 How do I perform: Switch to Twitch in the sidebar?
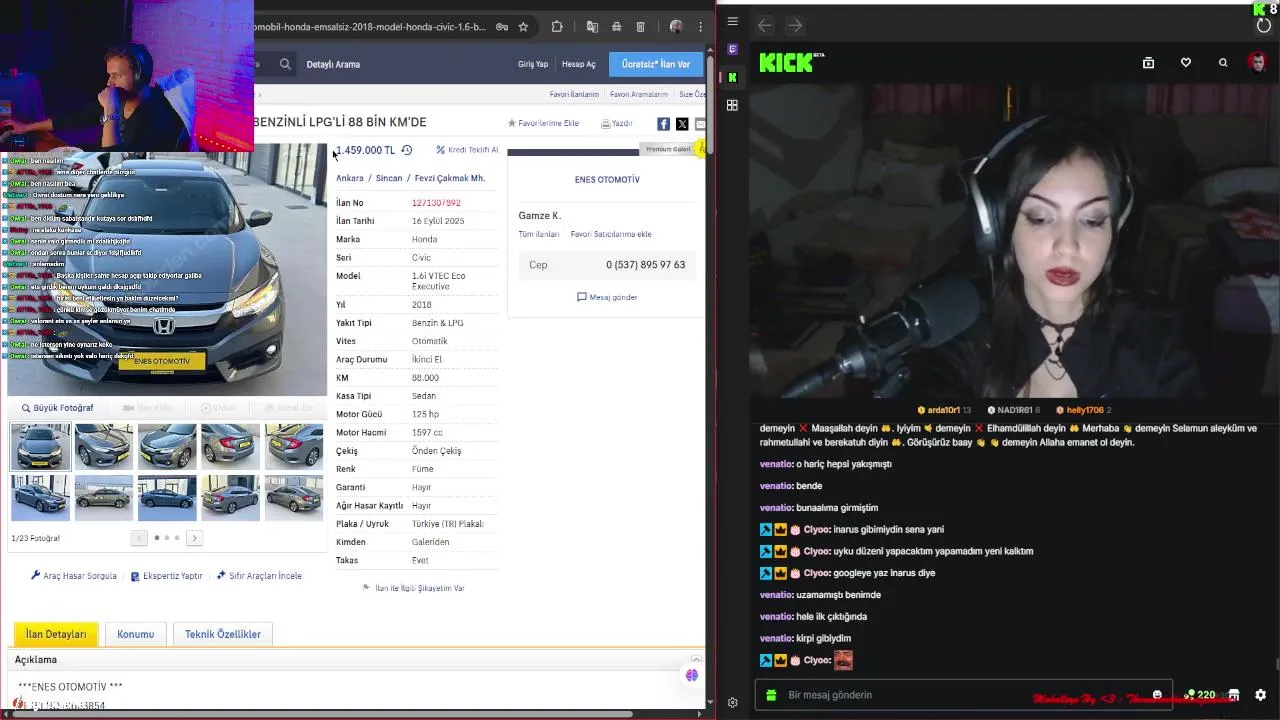(x=733, y=49)
